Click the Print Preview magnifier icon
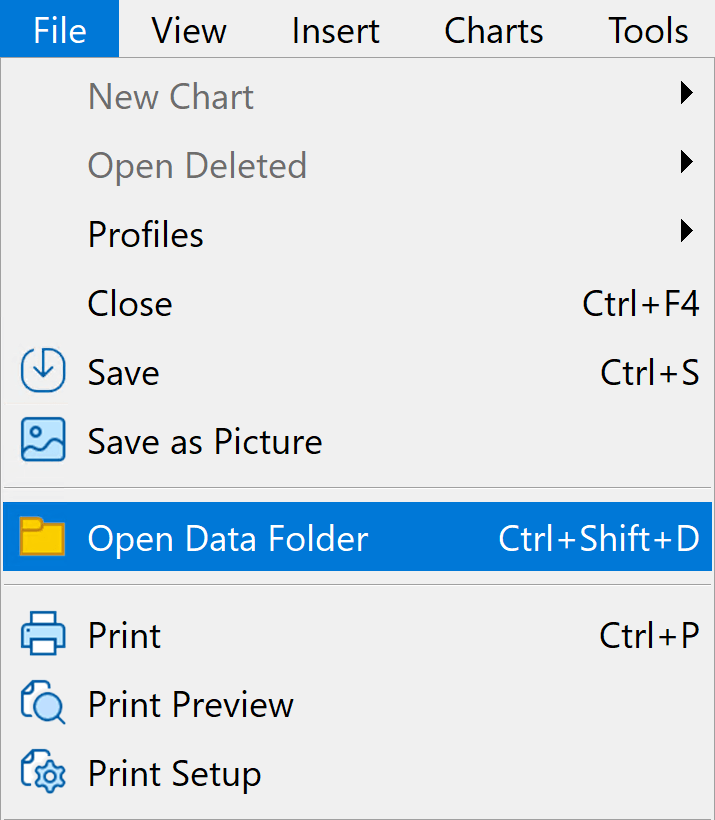The width and height of the screenshot is (715, 820). pos(43,702)
